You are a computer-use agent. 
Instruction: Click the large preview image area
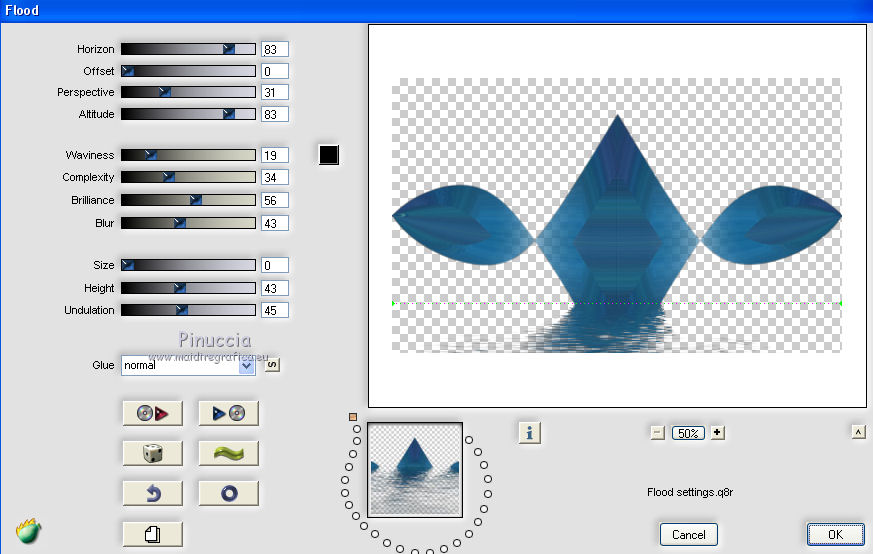coord(617,215)
